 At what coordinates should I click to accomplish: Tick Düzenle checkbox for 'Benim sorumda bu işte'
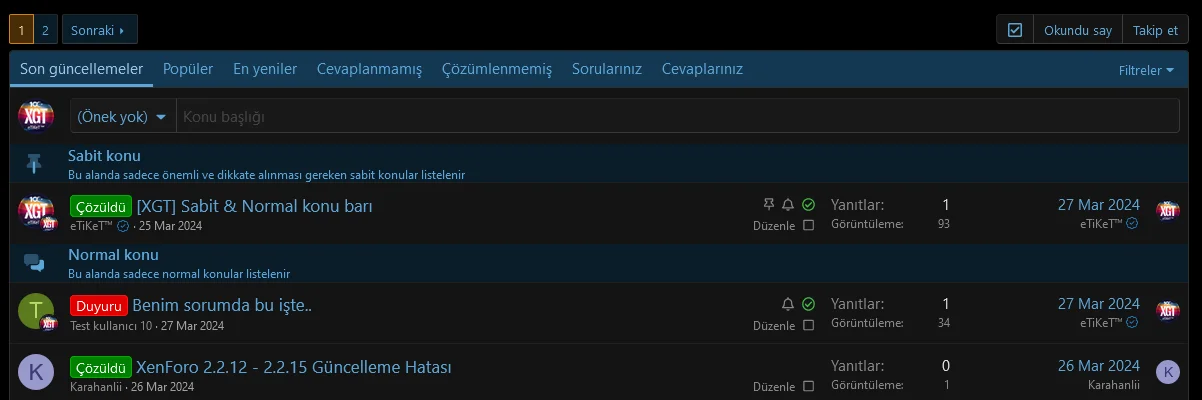point(808,324)
